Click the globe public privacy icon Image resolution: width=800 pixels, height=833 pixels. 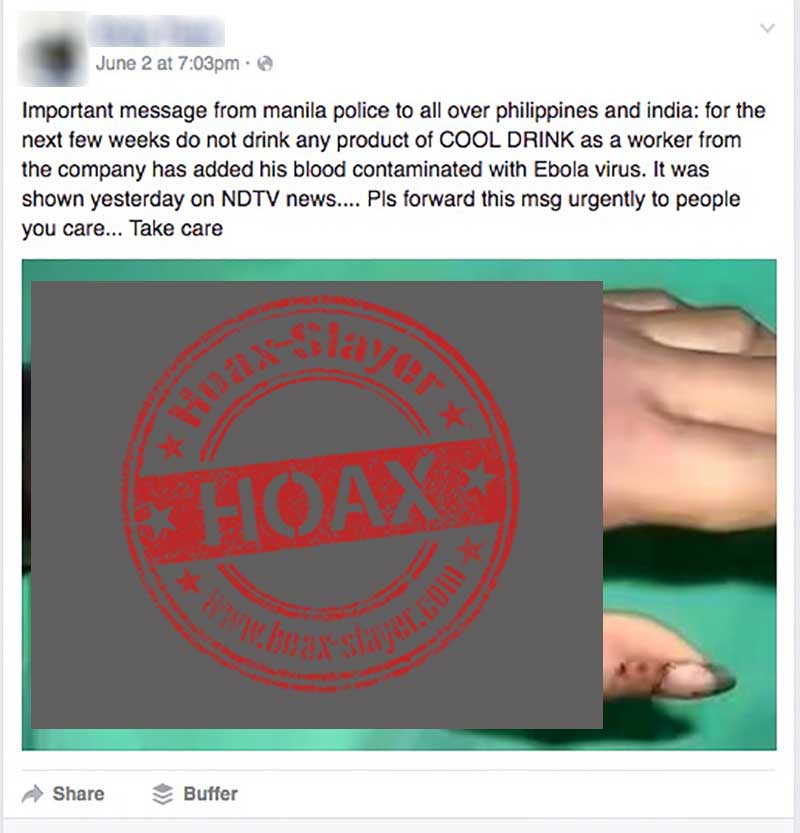pyautogui.click(x=265, y=64)
